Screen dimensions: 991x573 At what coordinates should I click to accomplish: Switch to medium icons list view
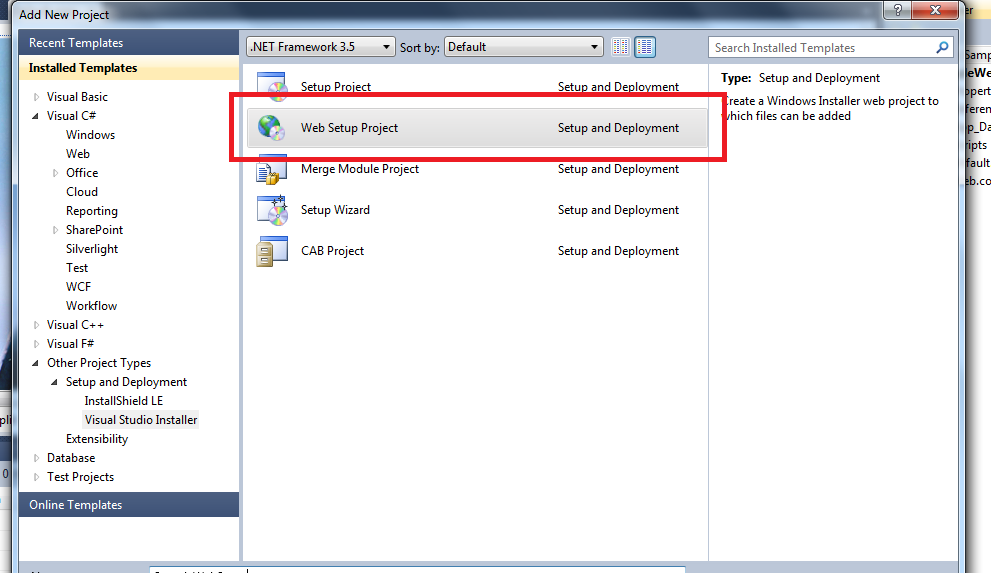click(x=645, y=47)
